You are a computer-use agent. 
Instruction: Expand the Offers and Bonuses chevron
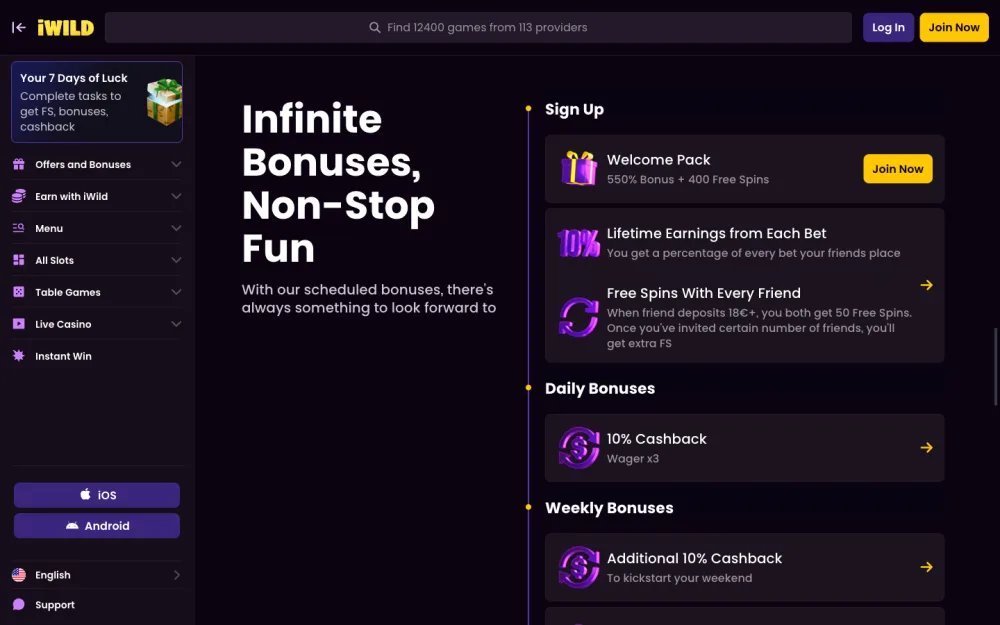[x=176, y=165]
